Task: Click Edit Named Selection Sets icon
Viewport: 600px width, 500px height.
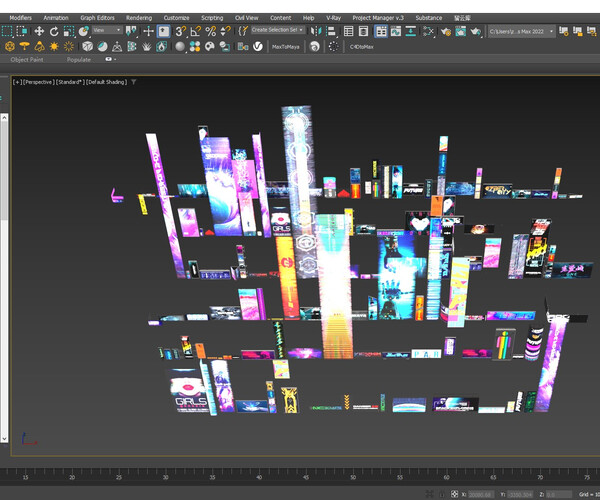Action: click(243, 31)
